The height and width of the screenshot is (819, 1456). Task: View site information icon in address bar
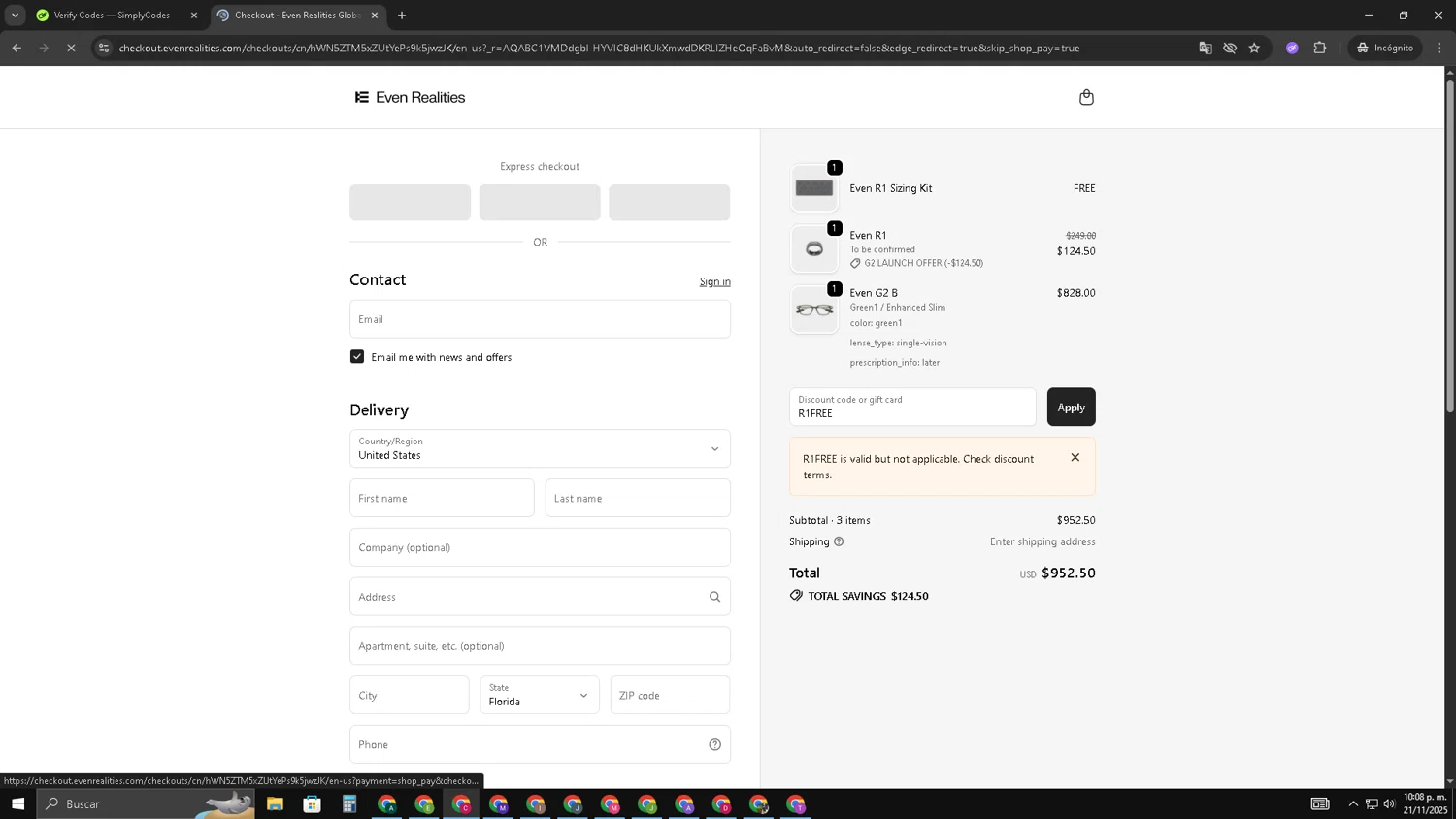[x=104, y=48]
